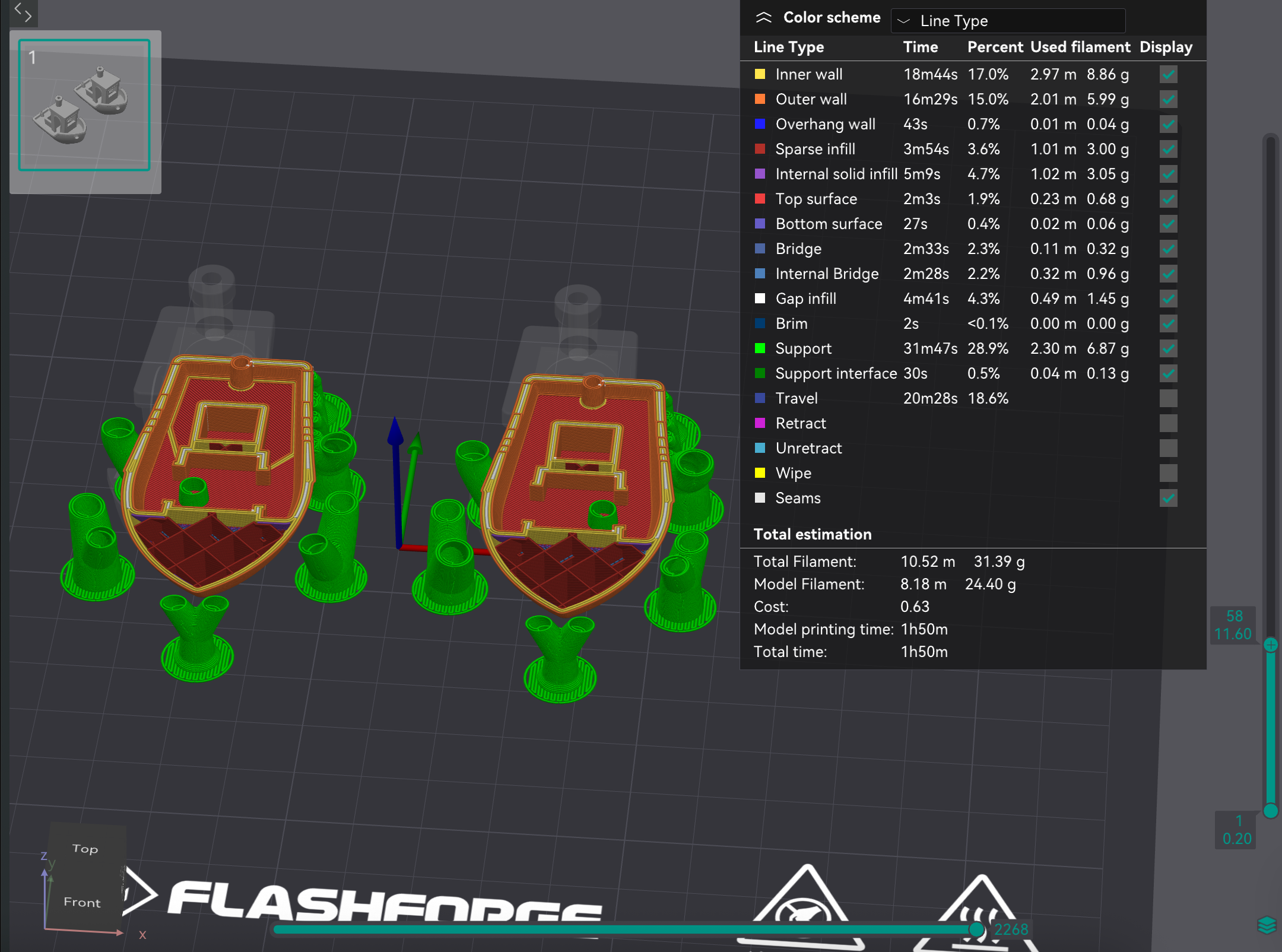
Task: Toggle Inner wall display checkbox
Action: [1168, 74]
